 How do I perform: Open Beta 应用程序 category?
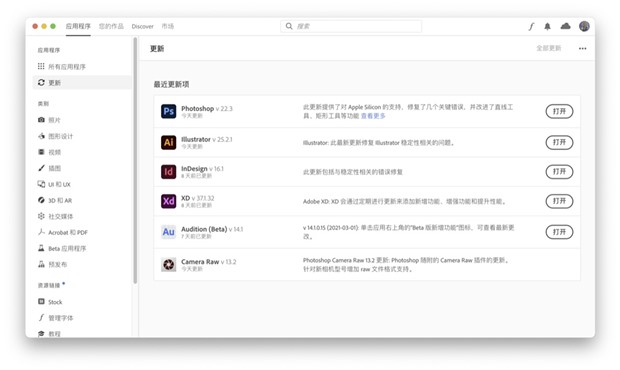coord(62,248)
